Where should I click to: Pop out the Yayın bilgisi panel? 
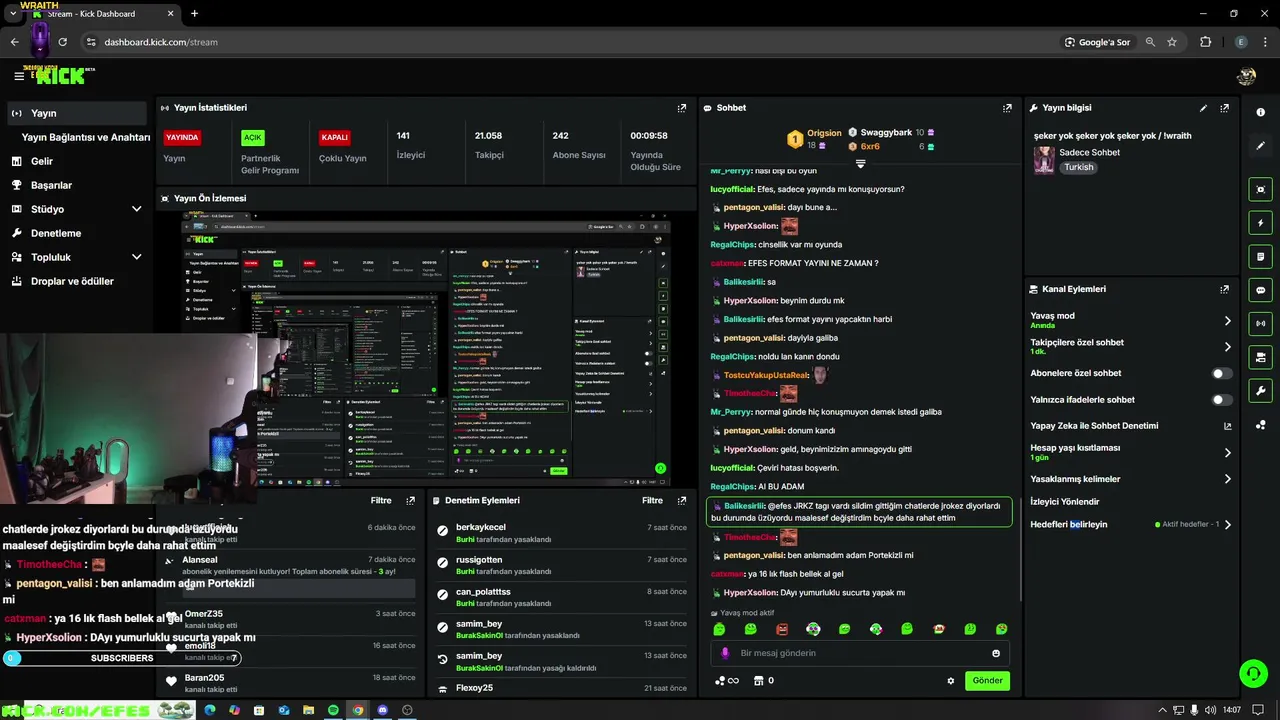[1224, 108]
